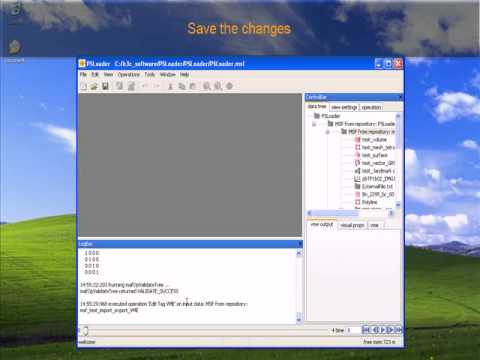
Task: Click the test_volume node icon
Action: click(x=357, y=139)
